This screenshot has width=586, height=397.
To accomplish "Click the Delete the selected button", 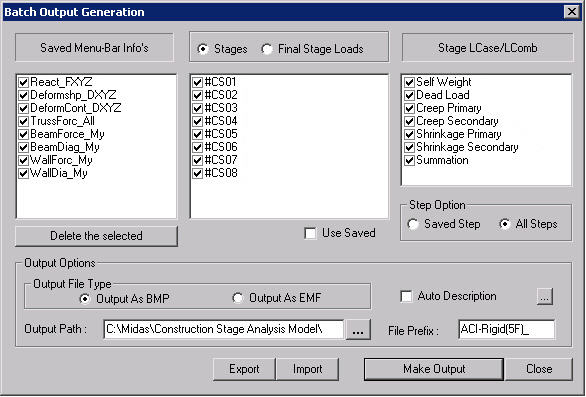I will (96, 236).
